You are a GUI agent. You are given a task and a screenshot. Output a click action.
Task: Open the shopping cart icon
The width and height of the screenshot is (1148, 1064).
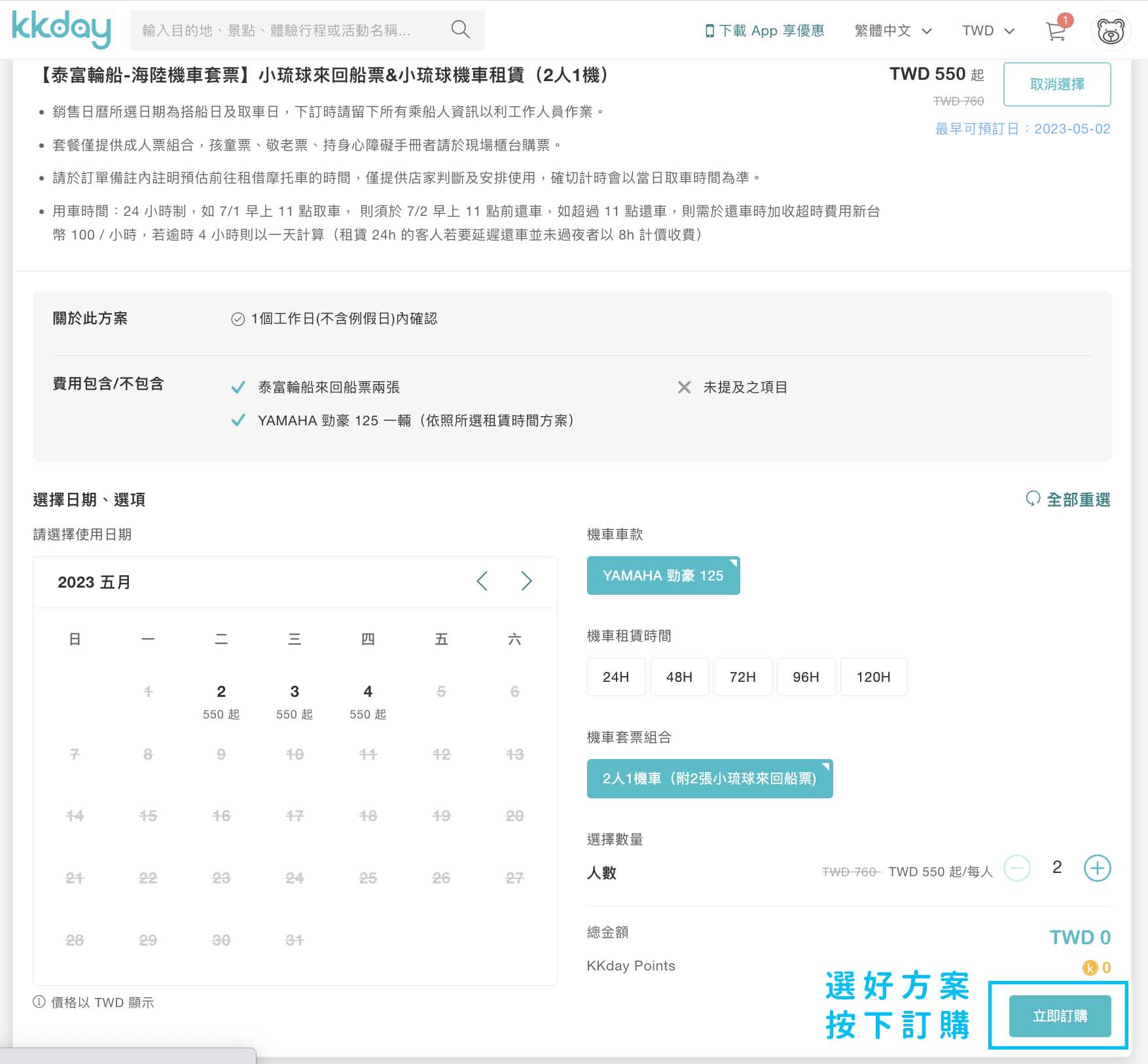(1055, 31)
